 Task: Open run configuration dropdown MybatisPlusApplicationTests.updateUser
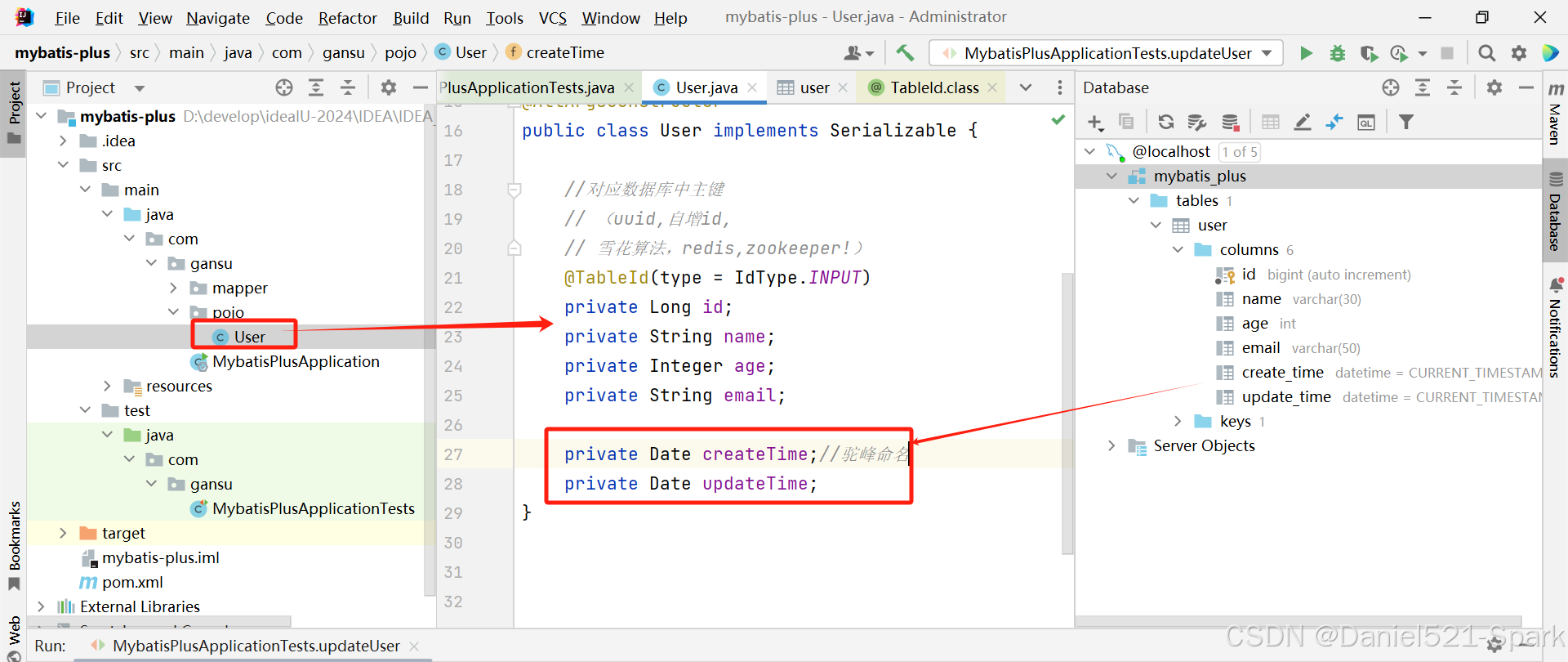pos(1106,53)
